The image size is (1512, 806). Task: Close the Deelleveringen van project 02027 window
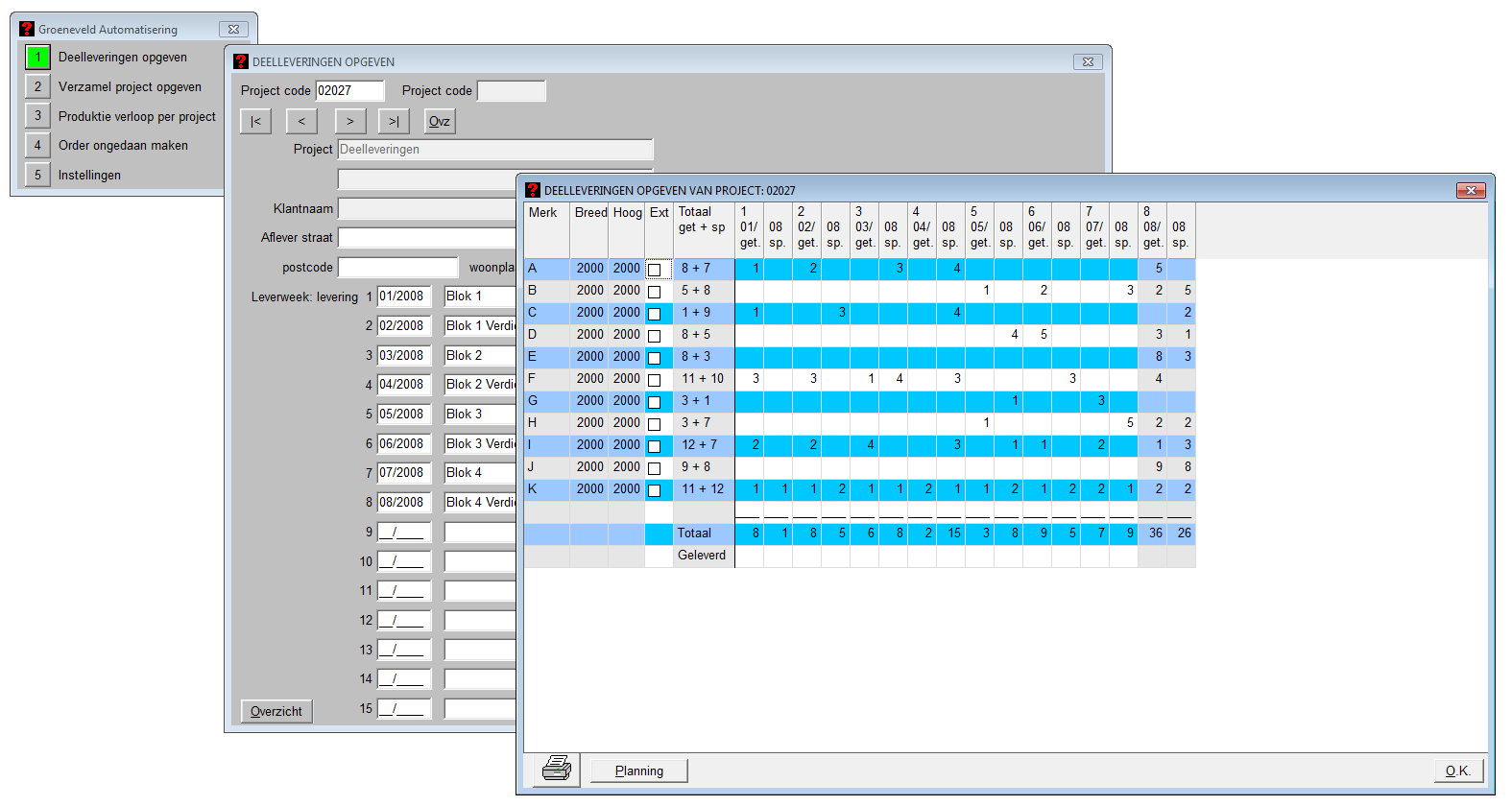(x=1471, y=190)
